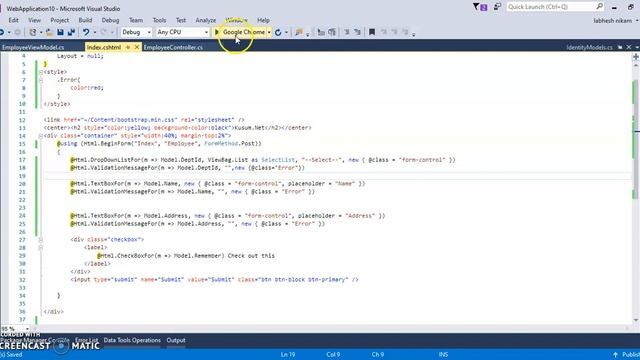Viewport: 640px width, 360px height.
Task: Click the Navigate Backward icon
Action: [x=2, y=32]
